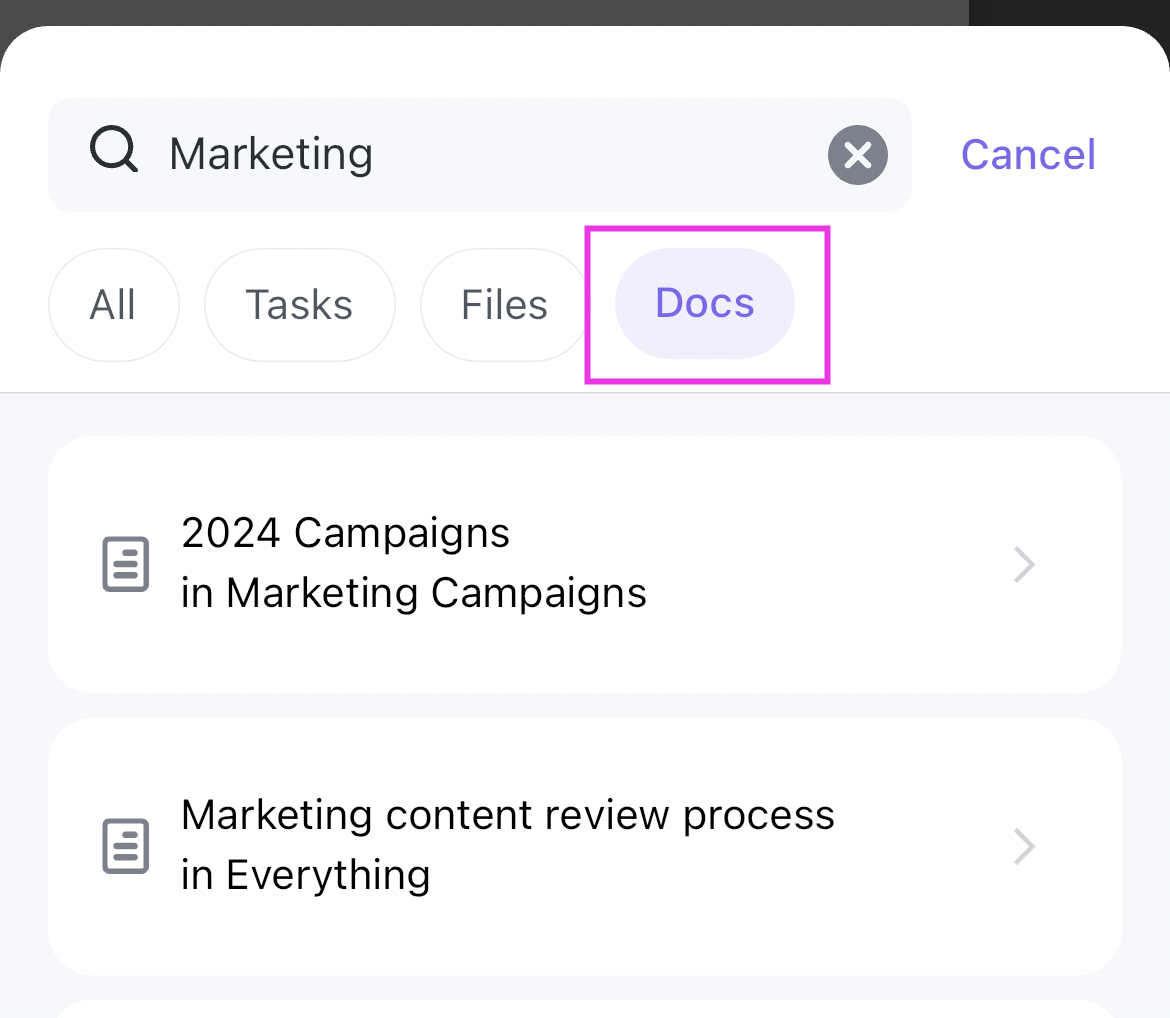The image size is (1170, 1018).
Task: Enable the Tasks-only results filter
Action: (299, 304)
